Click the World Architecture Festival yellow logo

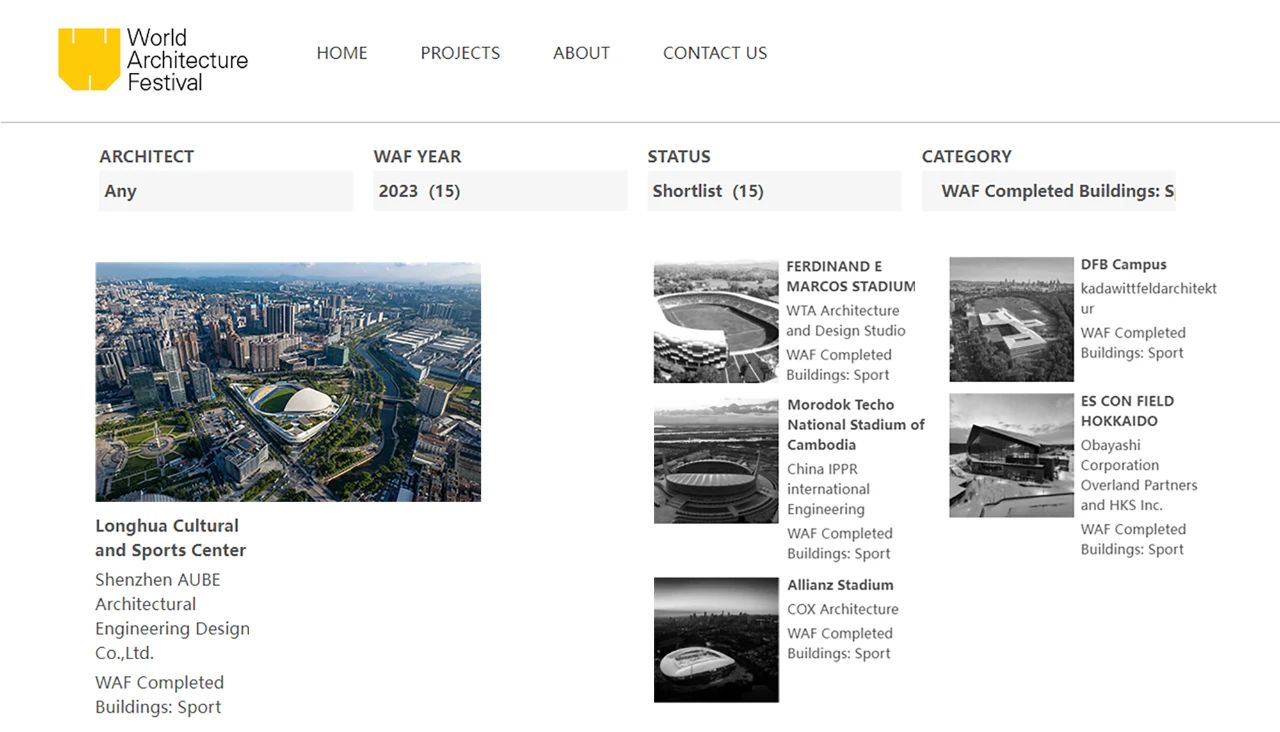point(88,59)
